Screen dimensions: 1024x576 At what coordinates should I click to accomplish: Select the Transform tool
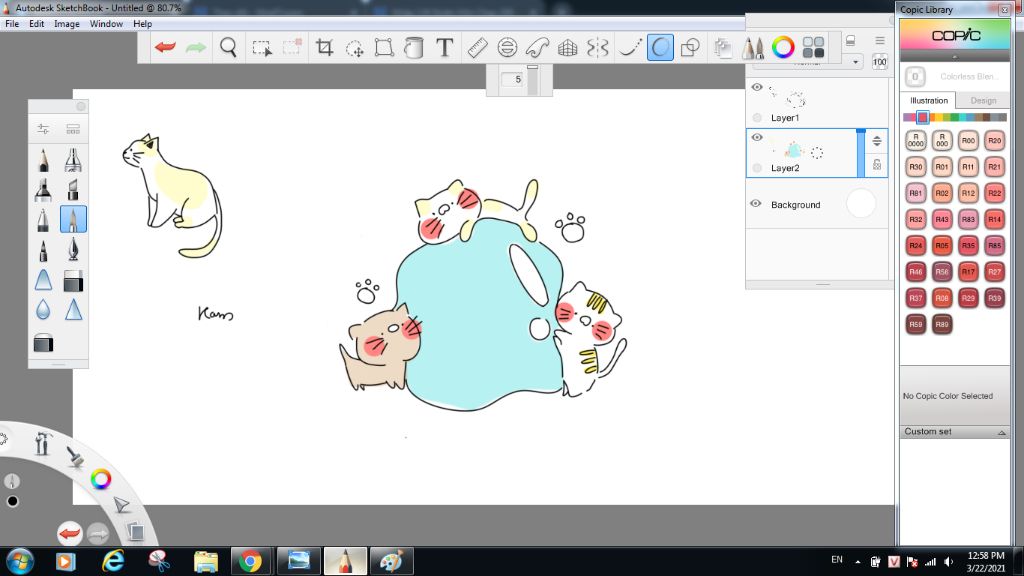point(384,47)
